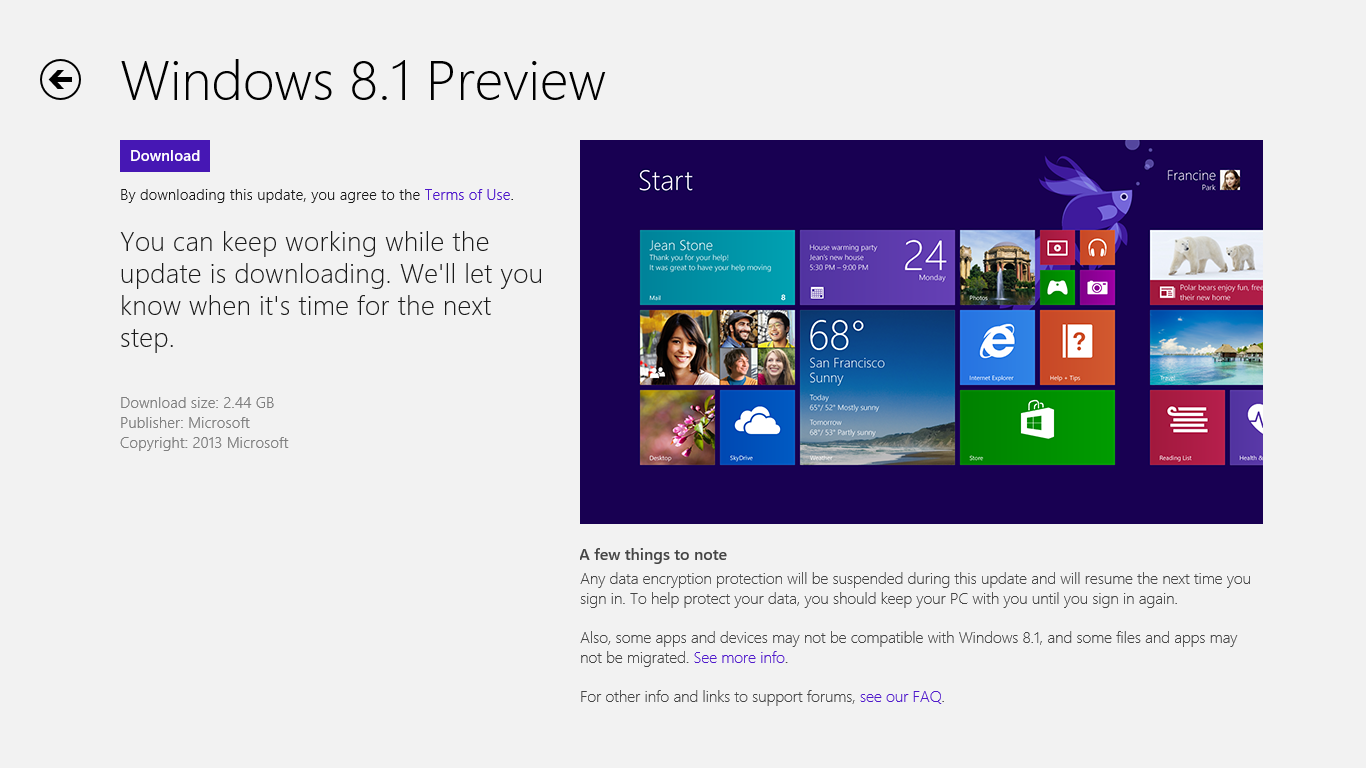Open the Terms of Use link
The width and height of the screenshot is (1366, 768).
coord(467,195)
